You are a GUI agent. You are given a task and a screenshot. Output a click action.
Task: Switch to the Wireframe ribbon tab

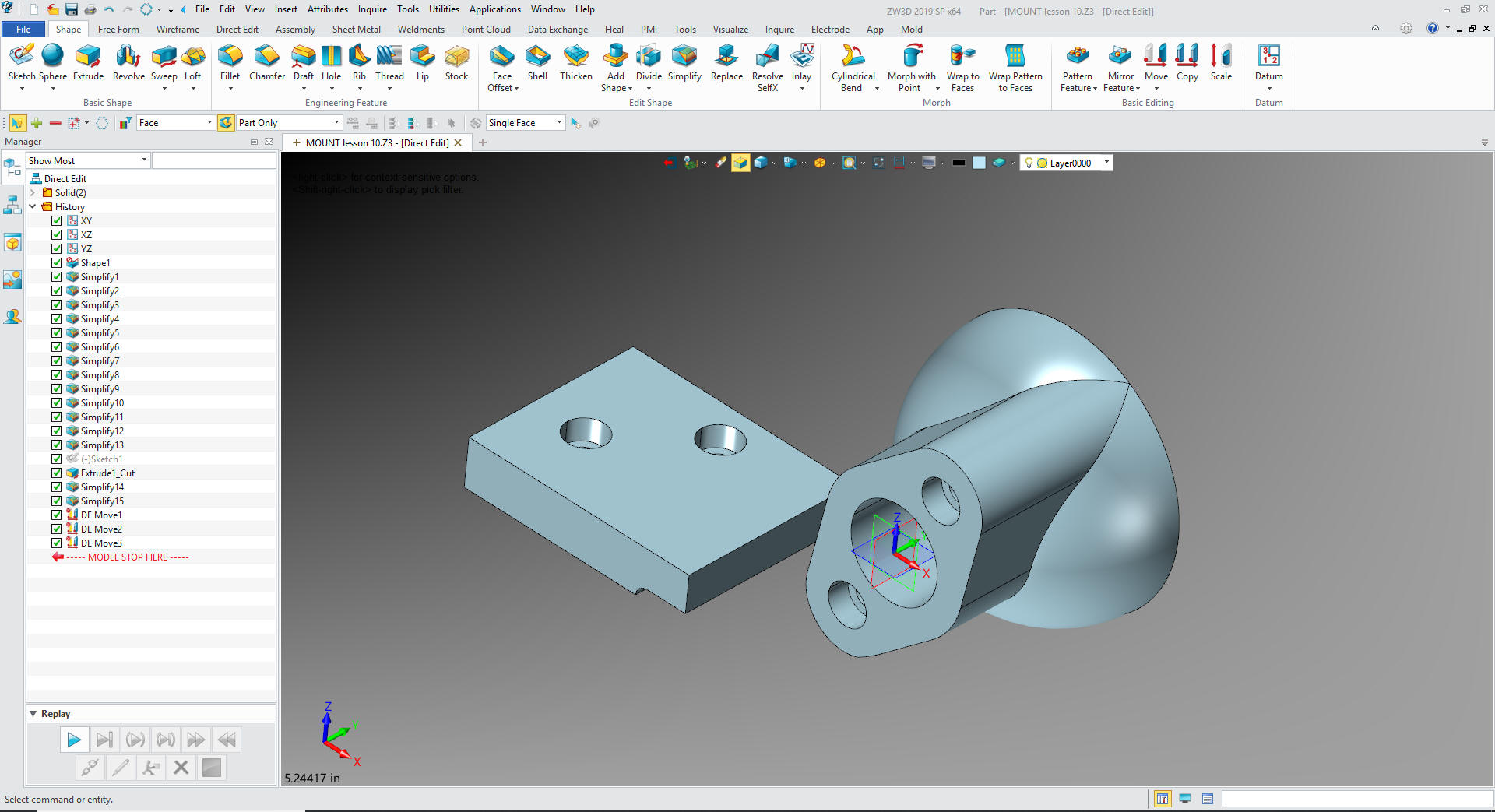click(x=178, y=30)
